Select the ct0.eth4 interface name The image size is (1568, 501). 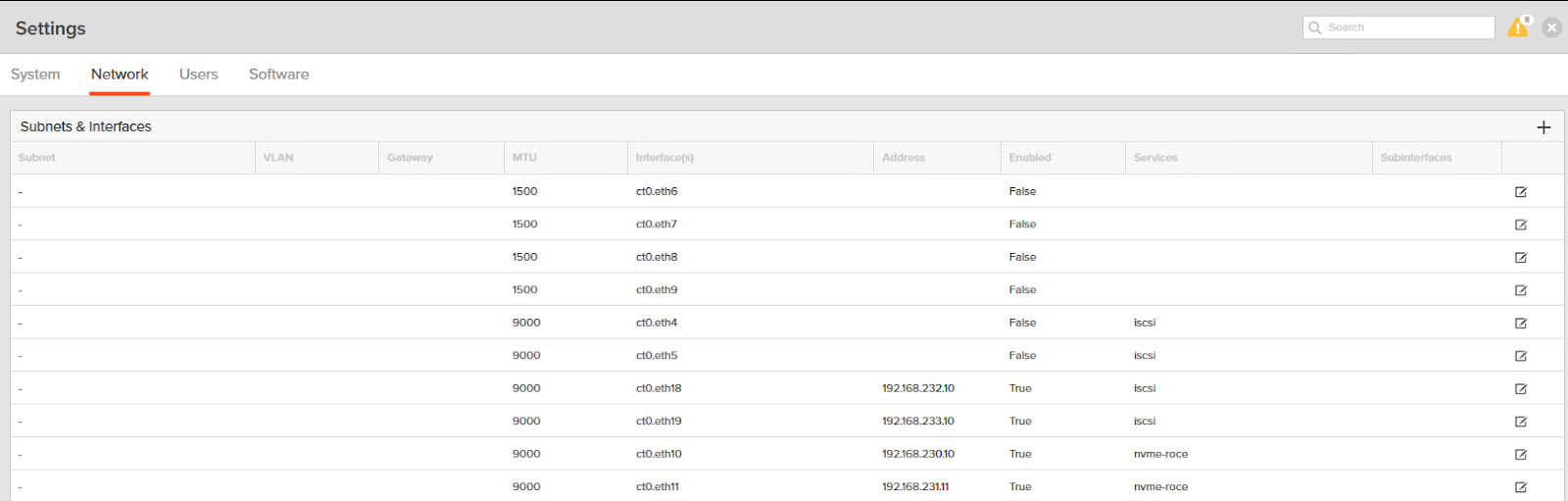657,324
